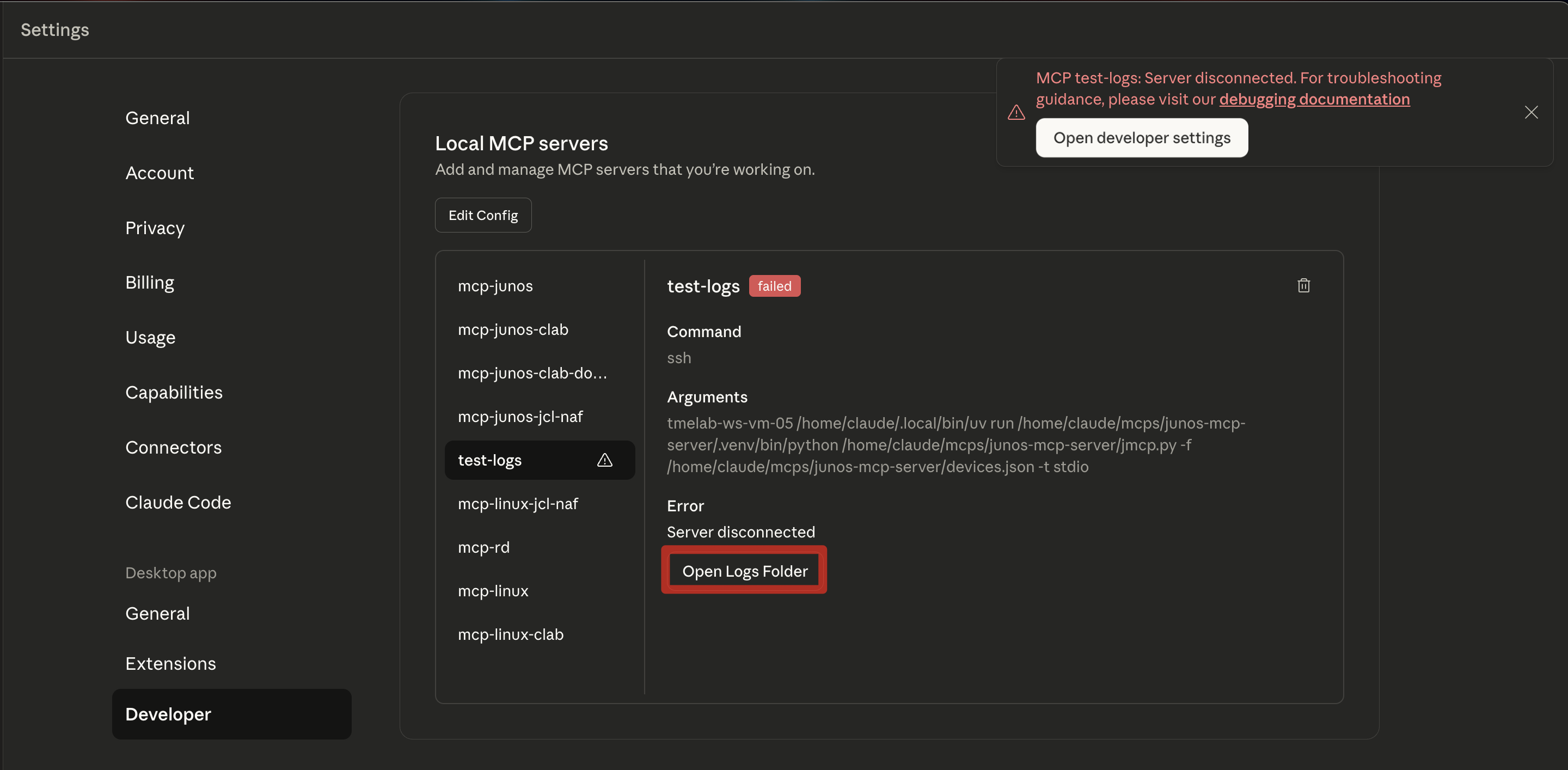
Task: Select the test-logs server entry
Action: click(x=540, y=460)
